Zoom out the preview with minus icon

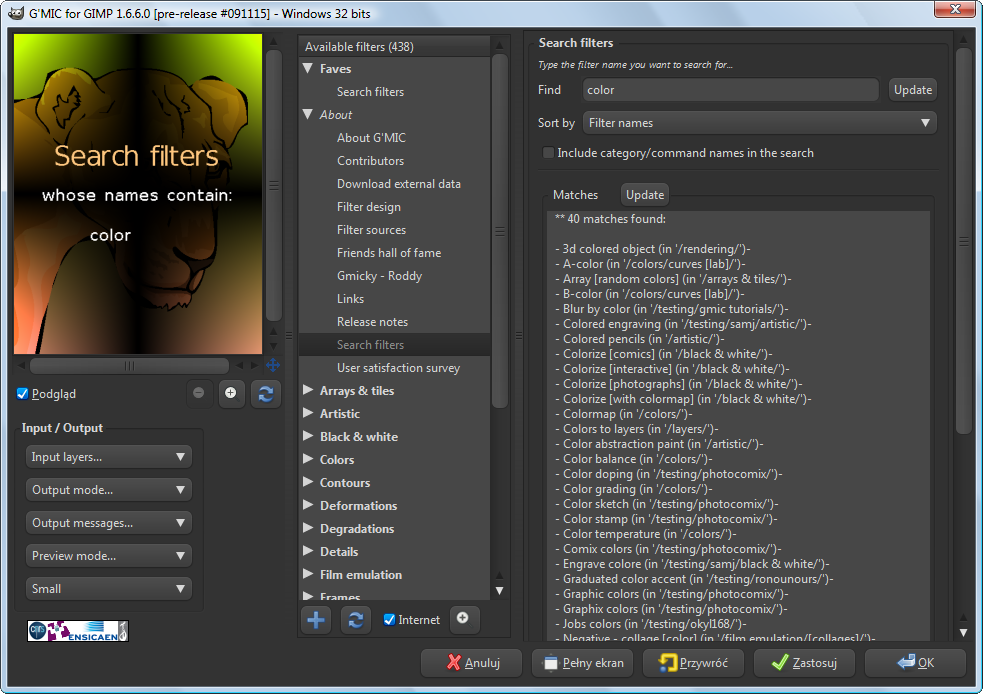click(x=199, y=393)
